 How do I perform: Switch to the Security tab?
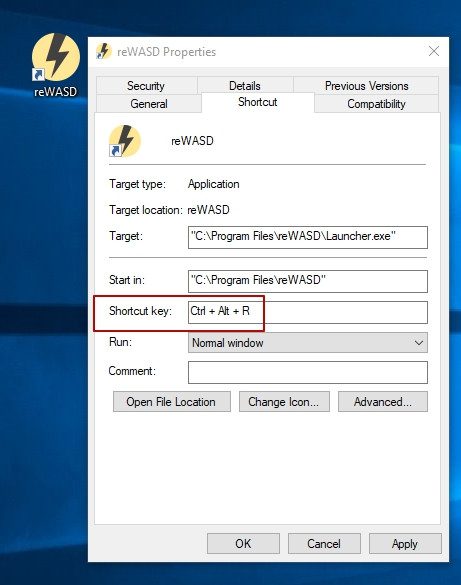pyautogui.click(x=146, y=86)
